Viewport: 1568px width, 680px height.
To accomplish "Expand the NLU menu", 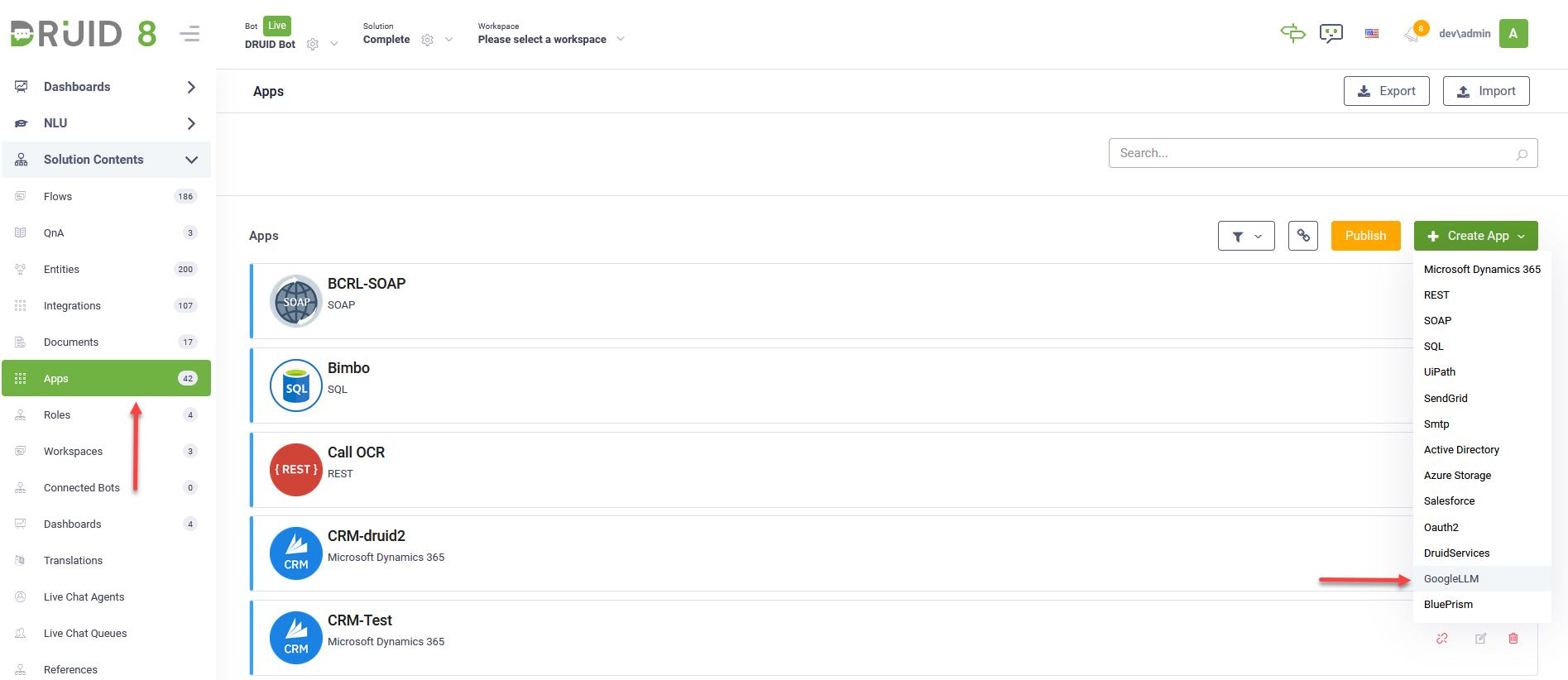I will pos(106,123).
